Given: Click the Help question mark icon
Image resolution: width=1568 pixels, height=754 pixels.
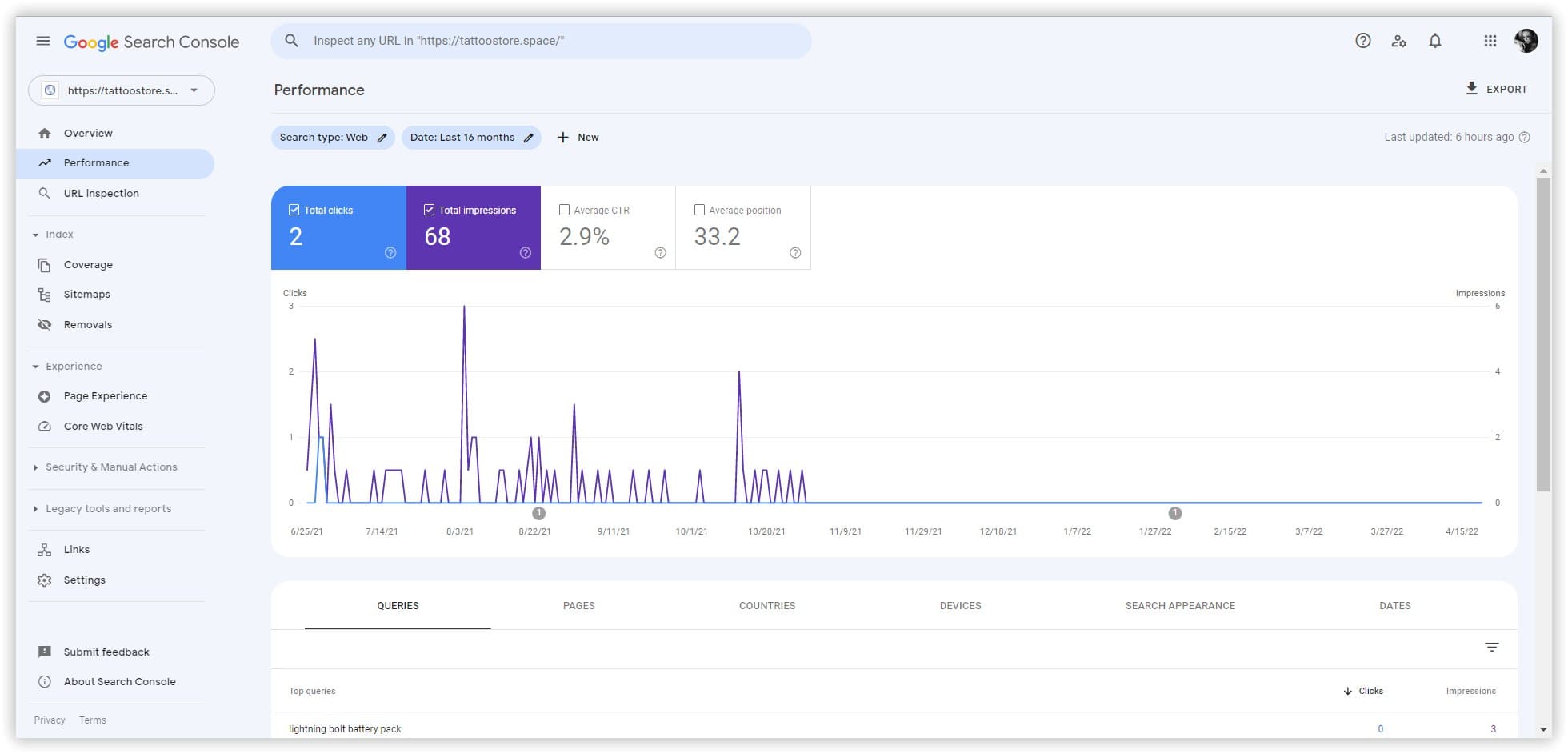Looking at the screenshot, I should coord(1362,41).
